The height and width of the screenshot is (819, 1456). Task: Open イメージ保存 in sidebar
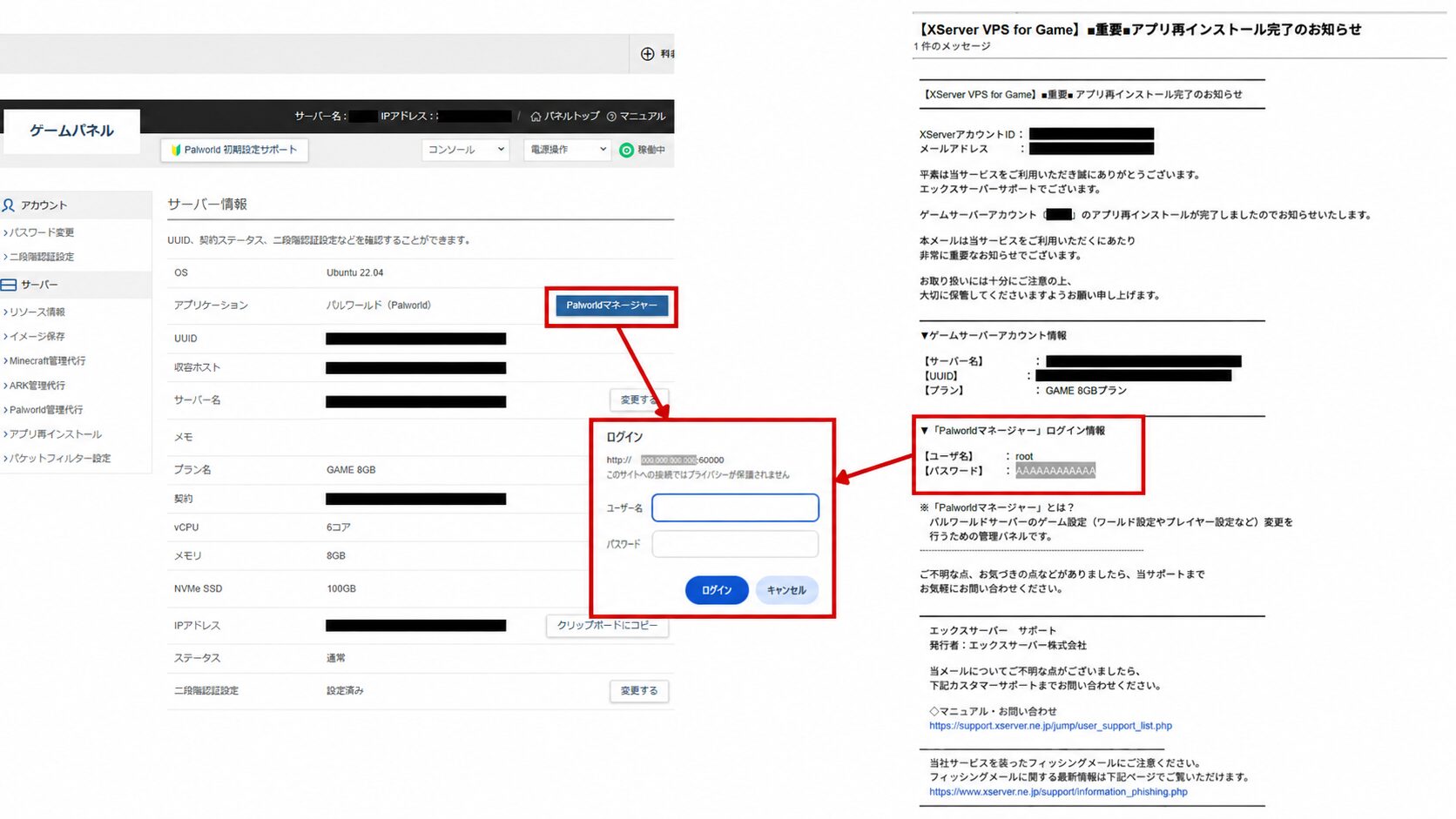[36, 336]
